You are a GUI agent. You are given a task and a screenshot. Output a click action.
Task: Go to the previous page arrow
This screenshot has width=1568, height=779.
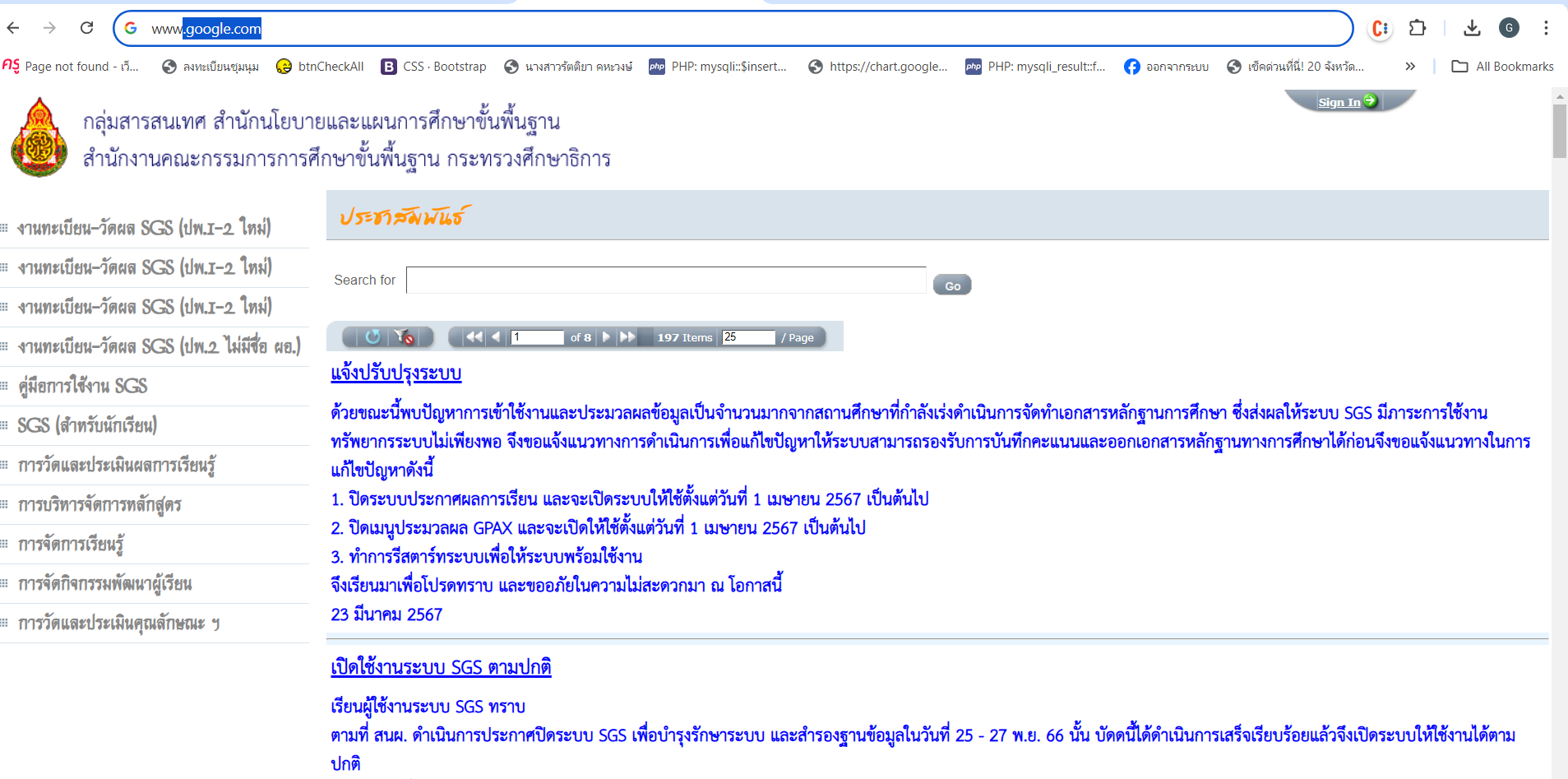[495, 336]
